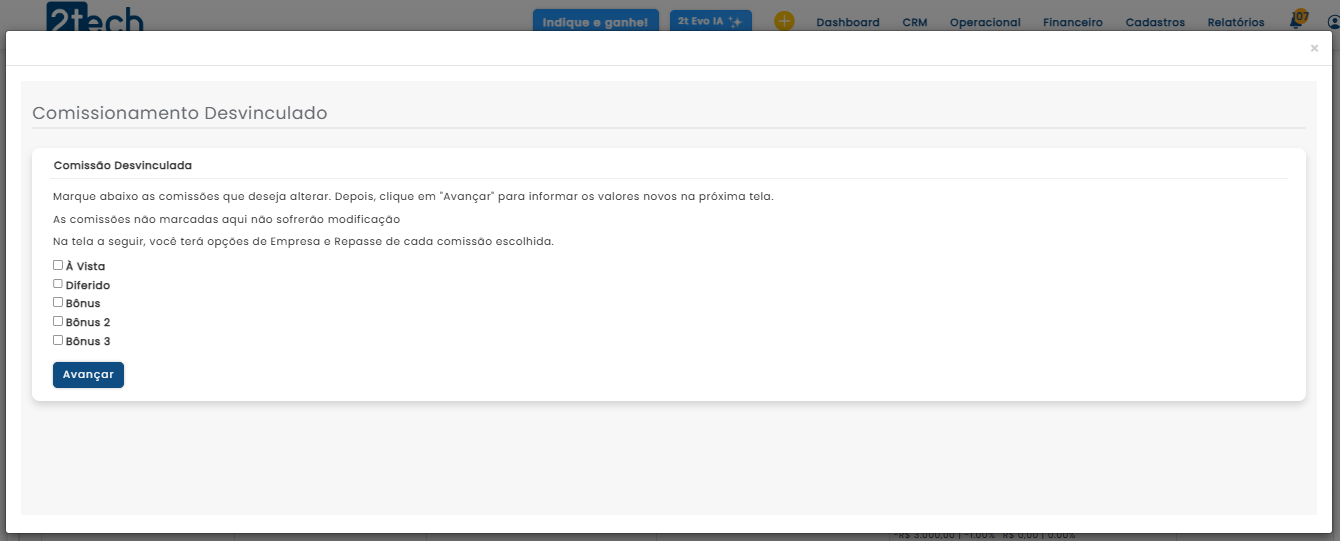Open the user profile icon
This screenshot has width=1341, height=541.
click(x=1333, y=22)
